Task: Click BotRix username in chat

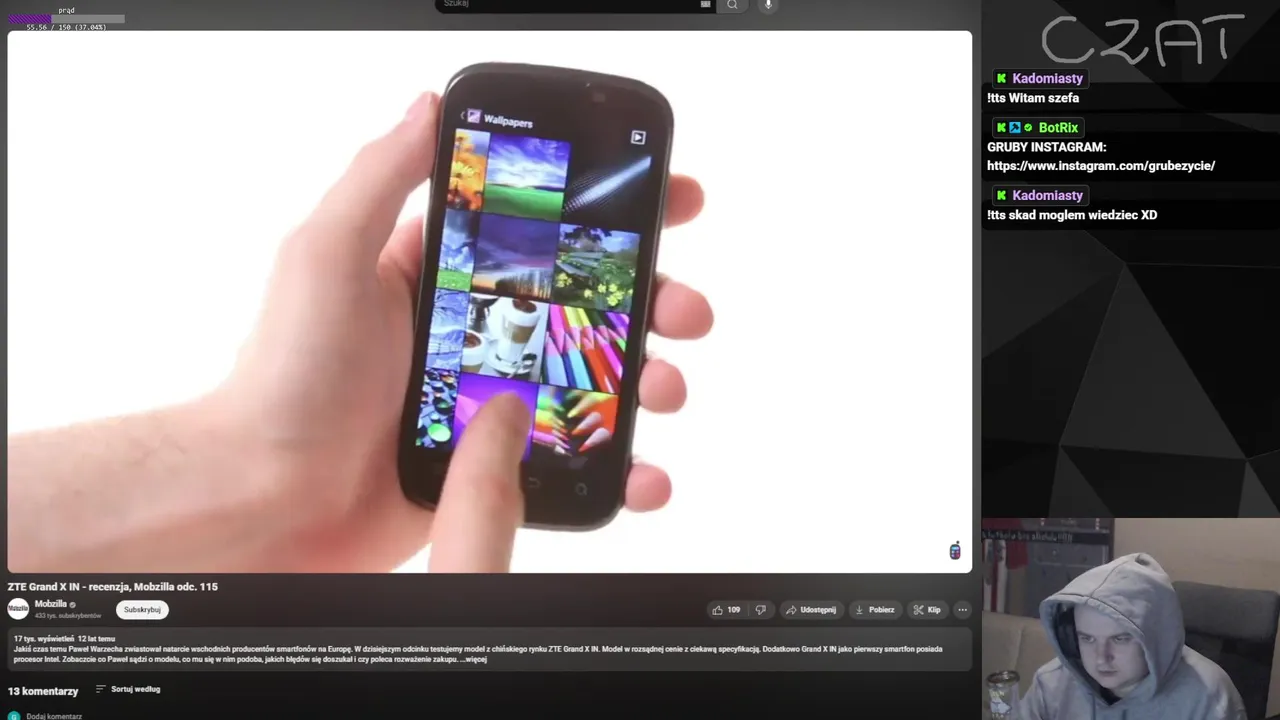Action: point(1058,128)
